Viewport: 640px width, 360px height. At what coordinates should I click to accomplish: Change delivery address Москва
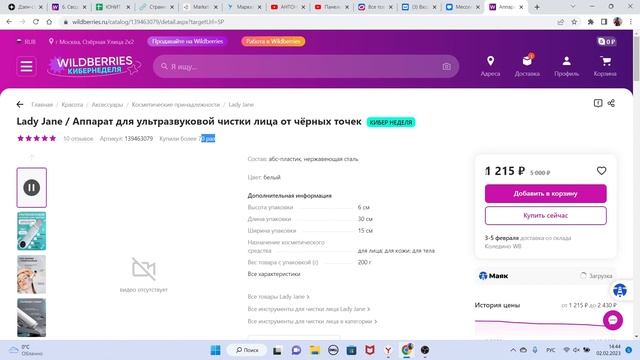tap(91, 42)
